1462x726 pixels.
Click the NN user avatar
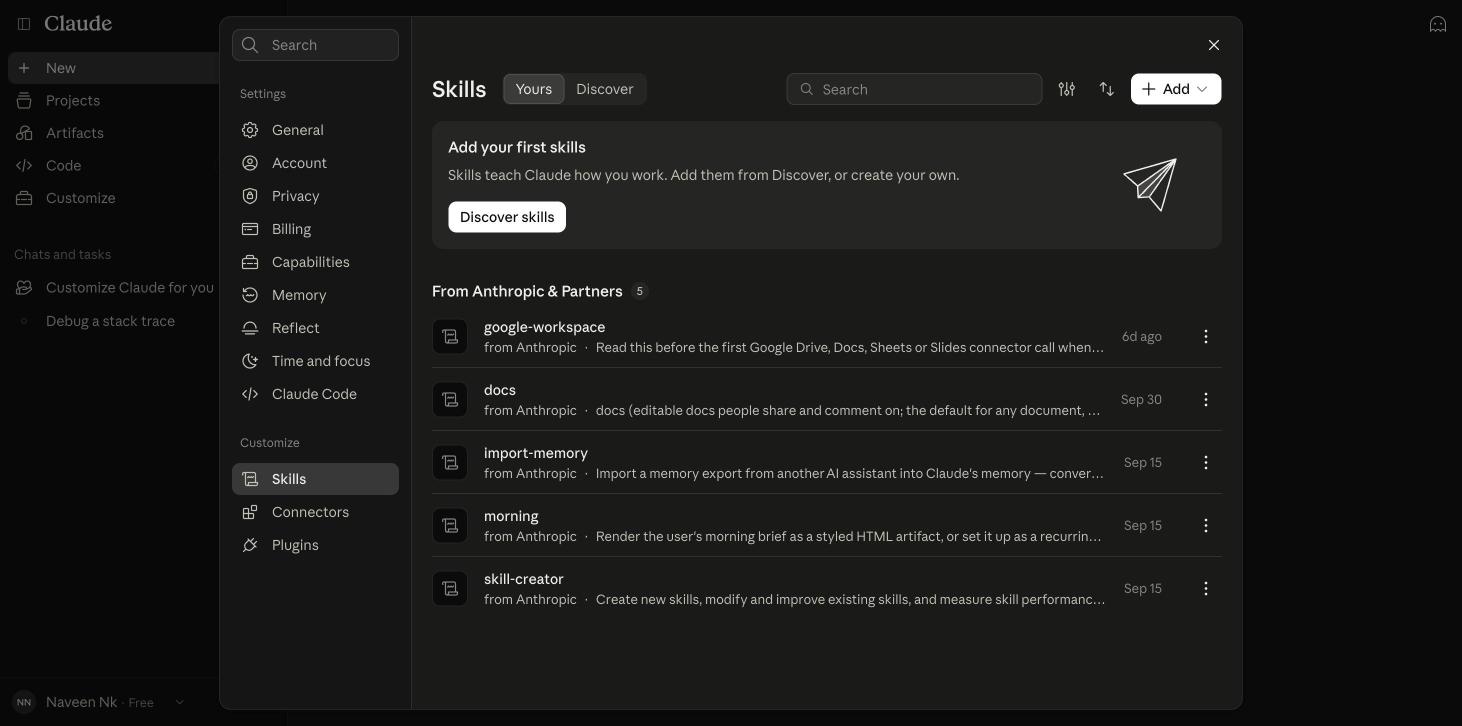24,702
